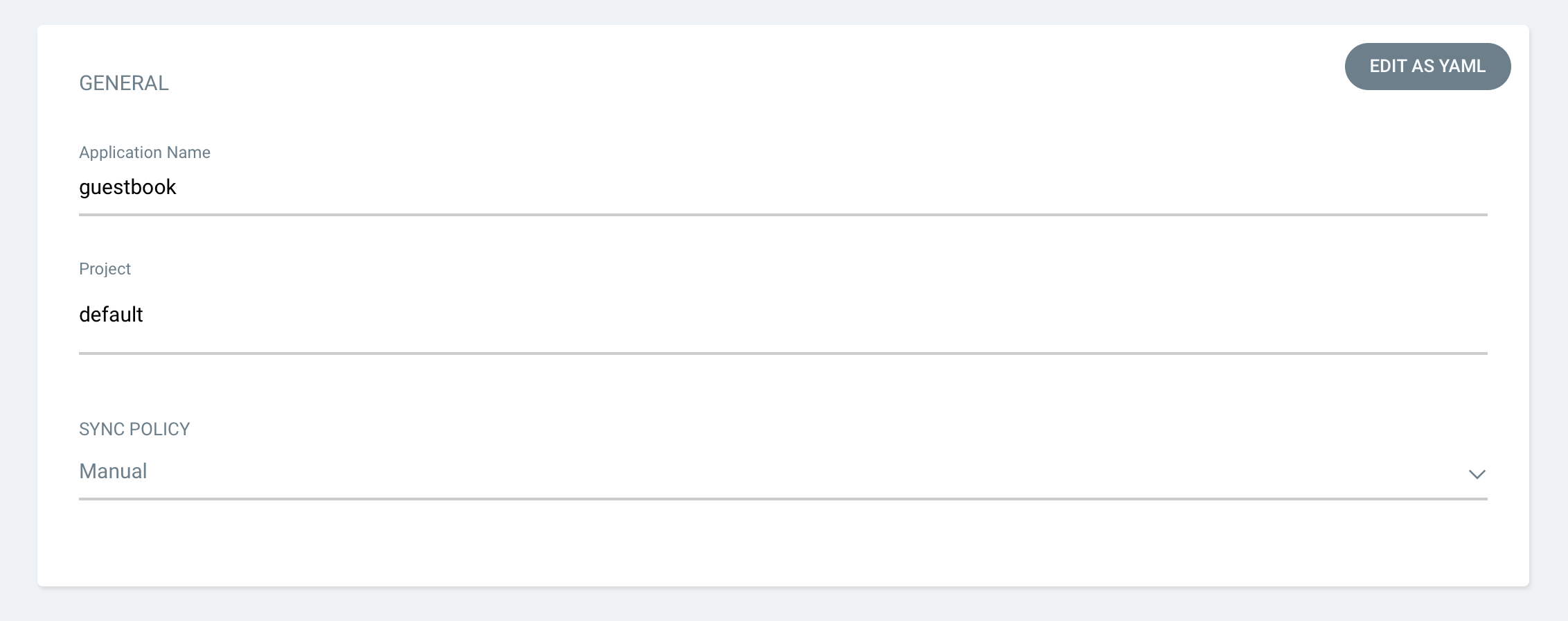Place cursor after guestbook in name field
Viewport: 1568px width, 621px height.
tap(179, 188)
